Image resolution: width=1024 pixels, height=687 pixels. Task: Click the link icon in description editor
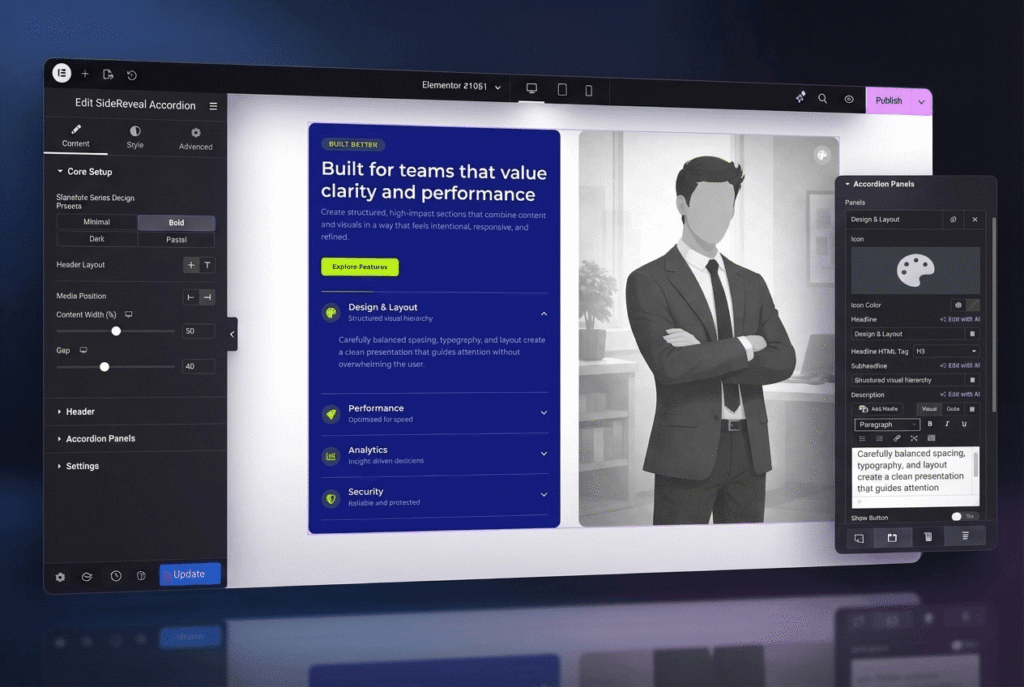(897, 438)
